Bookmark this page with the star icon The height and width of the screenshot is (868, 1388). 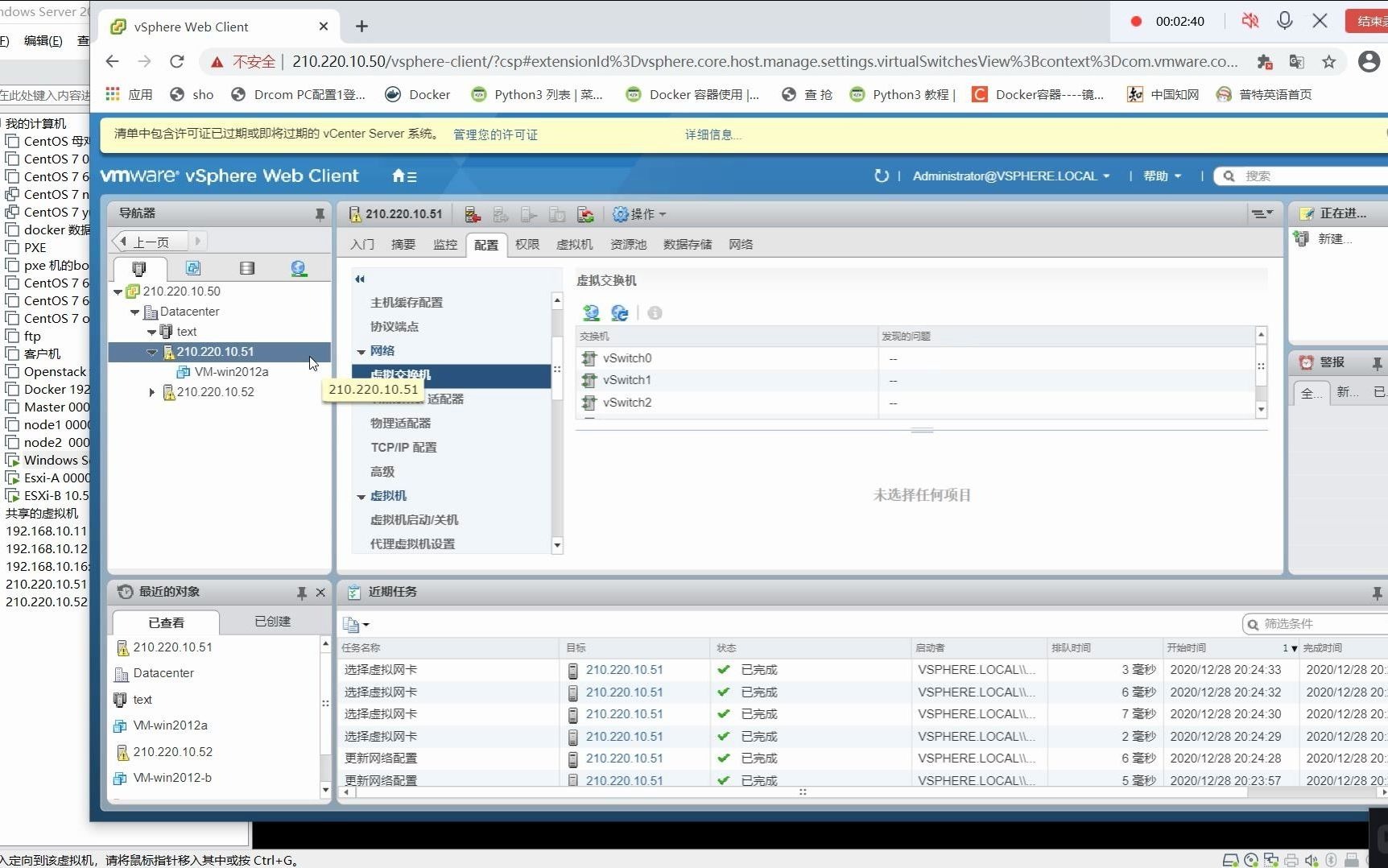pyautogui.click(x=1329, y=61)
